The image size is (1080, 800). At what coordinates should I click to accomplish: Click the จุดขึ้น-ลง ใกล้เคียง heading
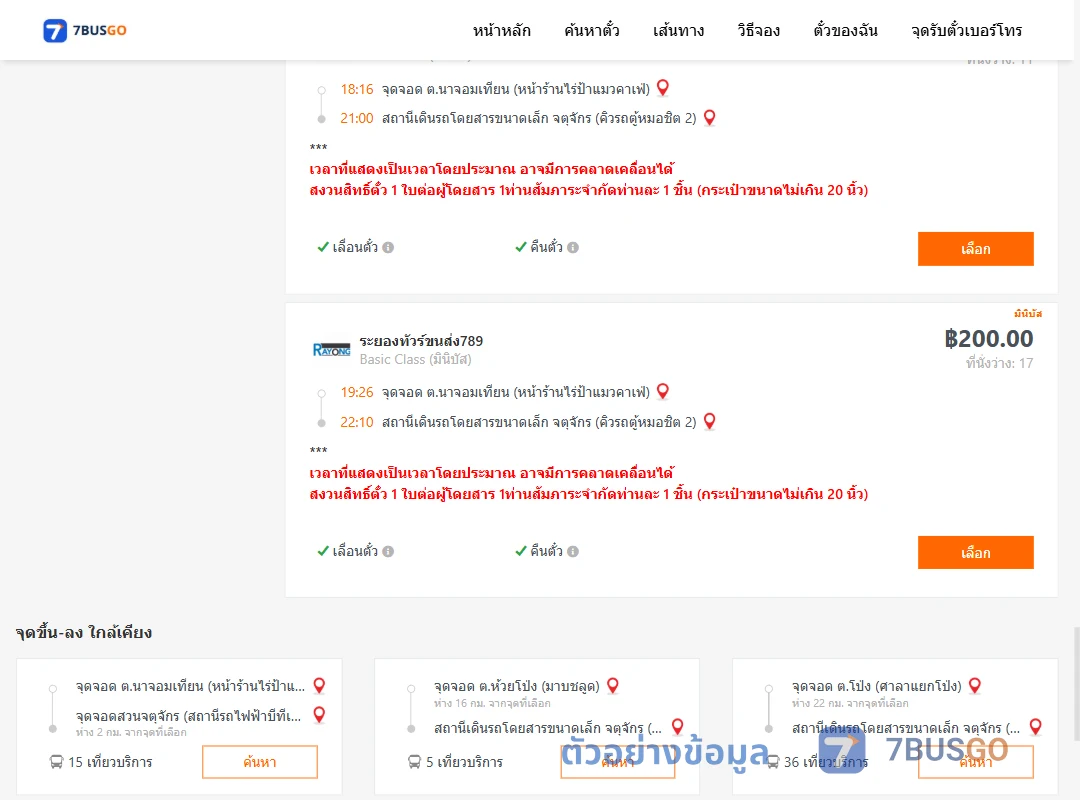click(84, 632)
